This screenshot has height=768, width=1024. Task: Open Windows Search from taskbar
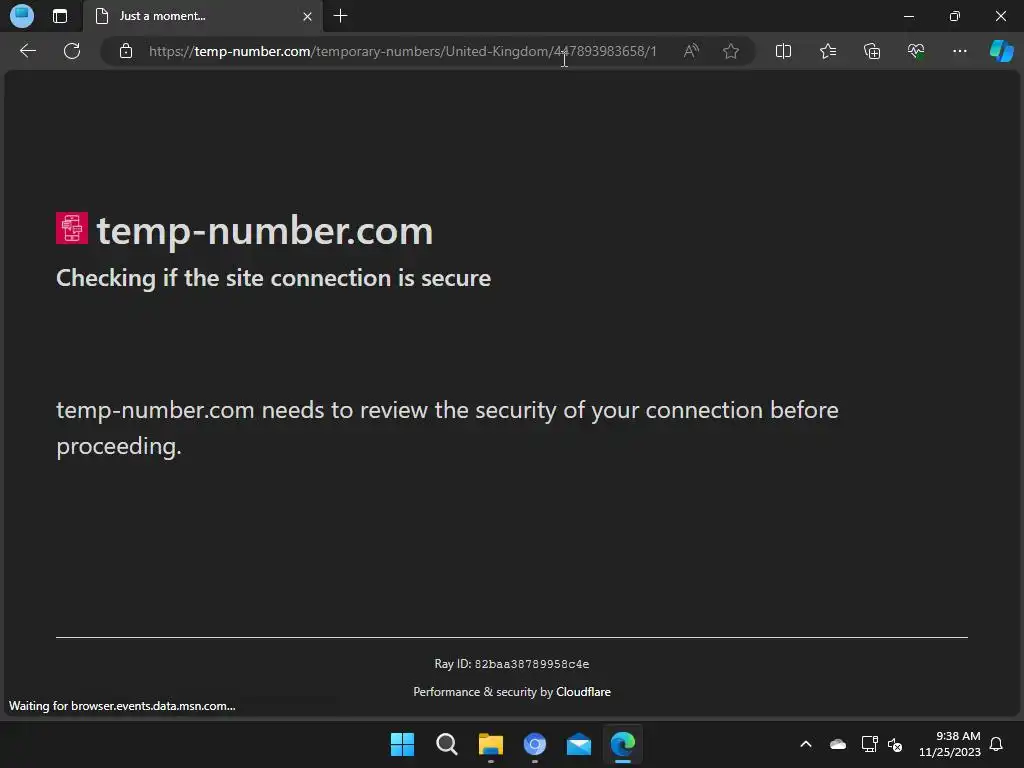(x=447, y=744)
